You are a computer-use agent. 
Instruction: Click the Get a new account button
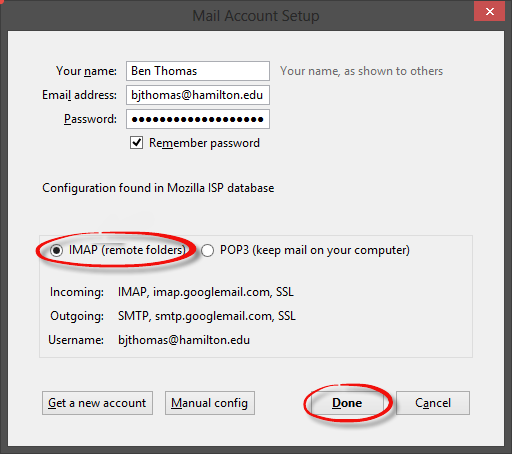[97, 403]
